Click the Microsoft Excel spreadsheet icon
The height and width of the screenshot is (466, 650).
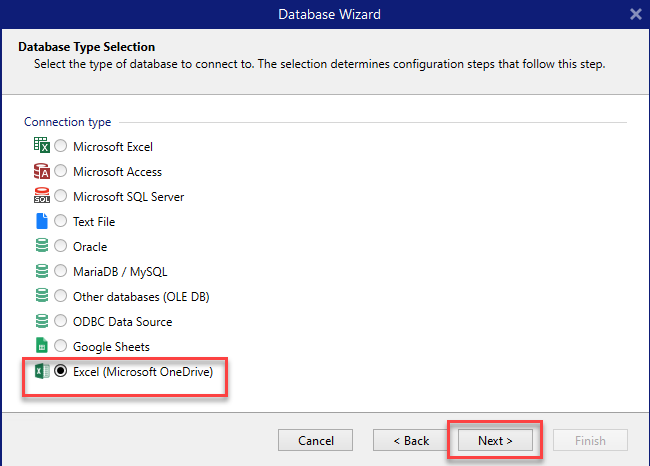[41, 147]
